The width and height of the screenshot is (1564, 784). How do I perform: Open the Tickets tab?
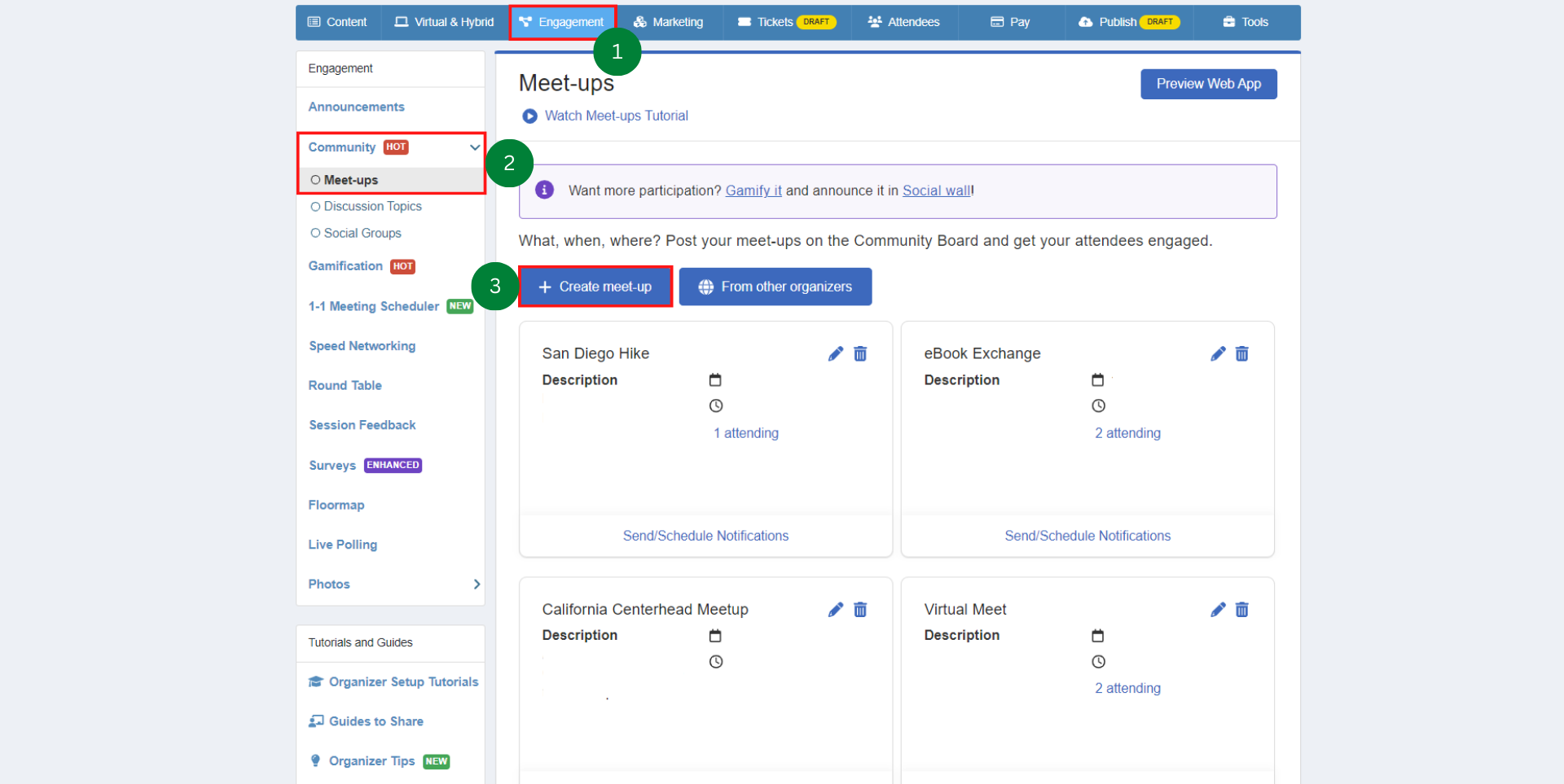click(787, 22)
